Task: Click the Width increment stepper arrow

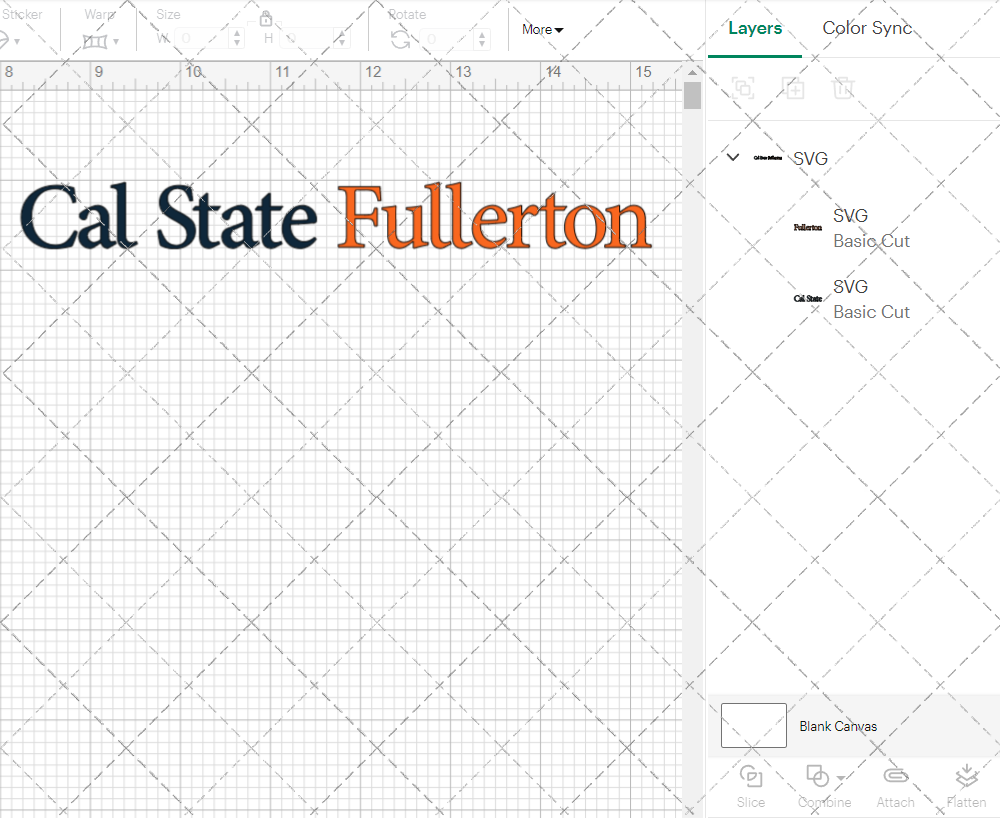Action: 236,33
